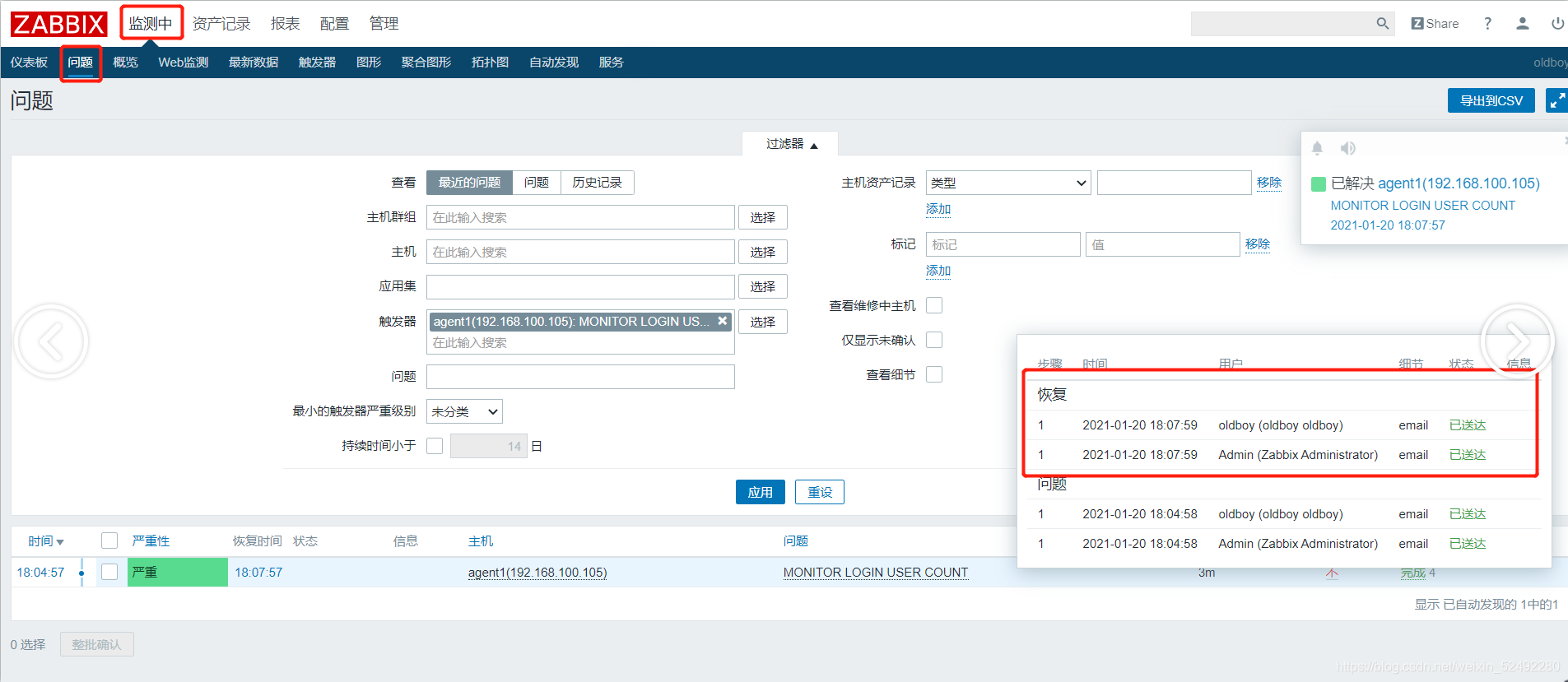The image size is (1568, 682).
Task: Go to the Web监测 submenu
Action: point(184,63)
